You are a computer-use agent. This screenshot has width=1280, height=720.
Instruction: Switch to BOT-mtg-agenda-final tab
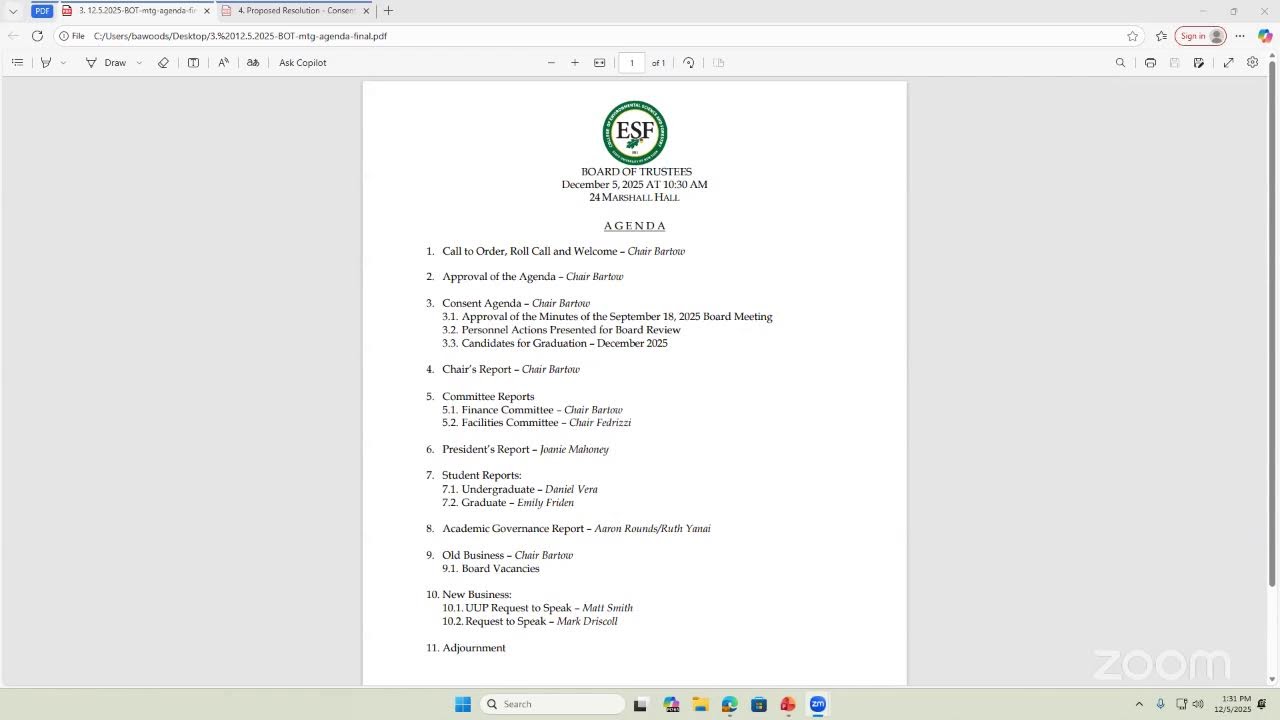coord(136,11)
